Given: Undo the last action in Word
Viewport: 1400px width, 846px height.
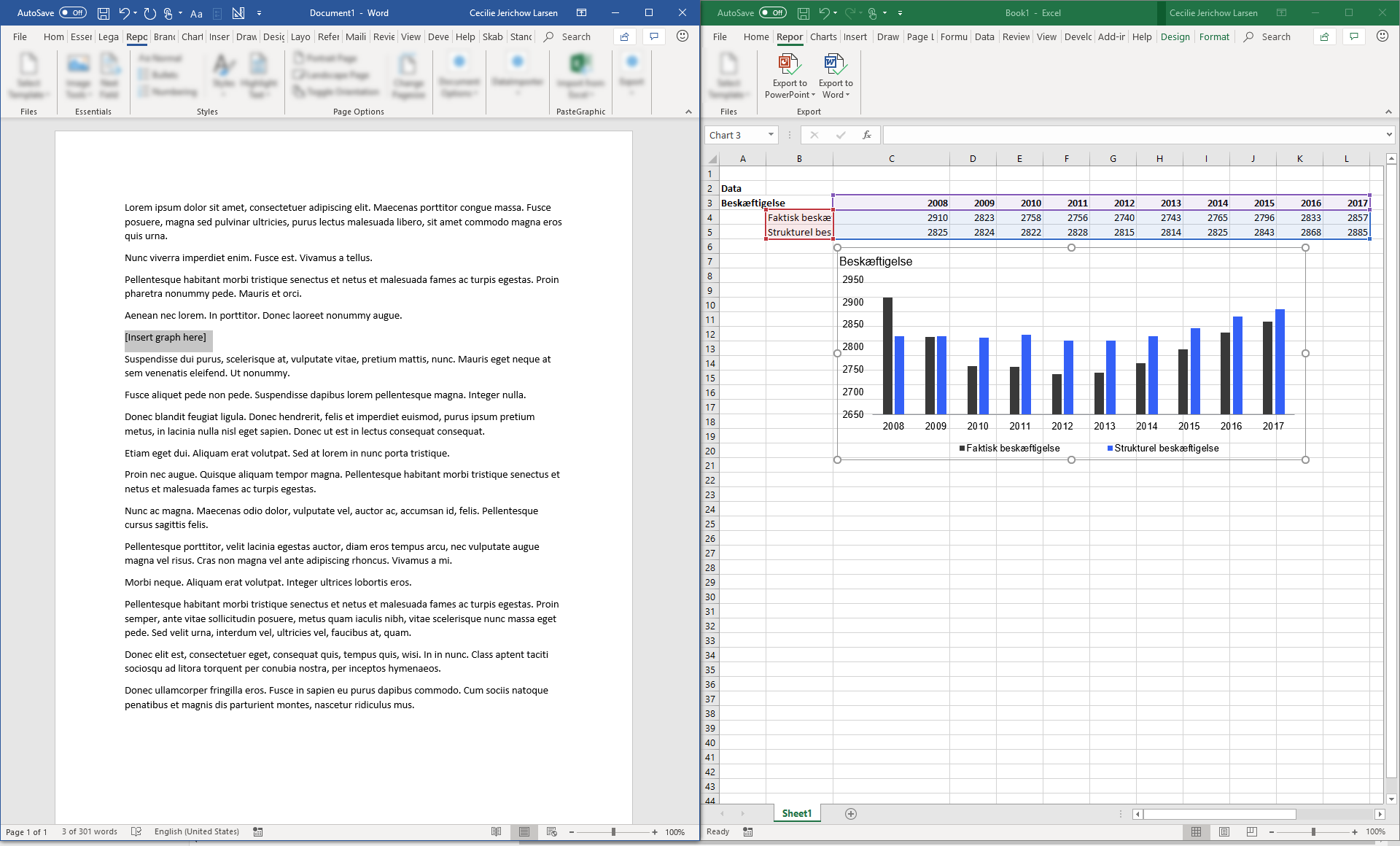Looking at the screenshot, I should click(124, 13).
